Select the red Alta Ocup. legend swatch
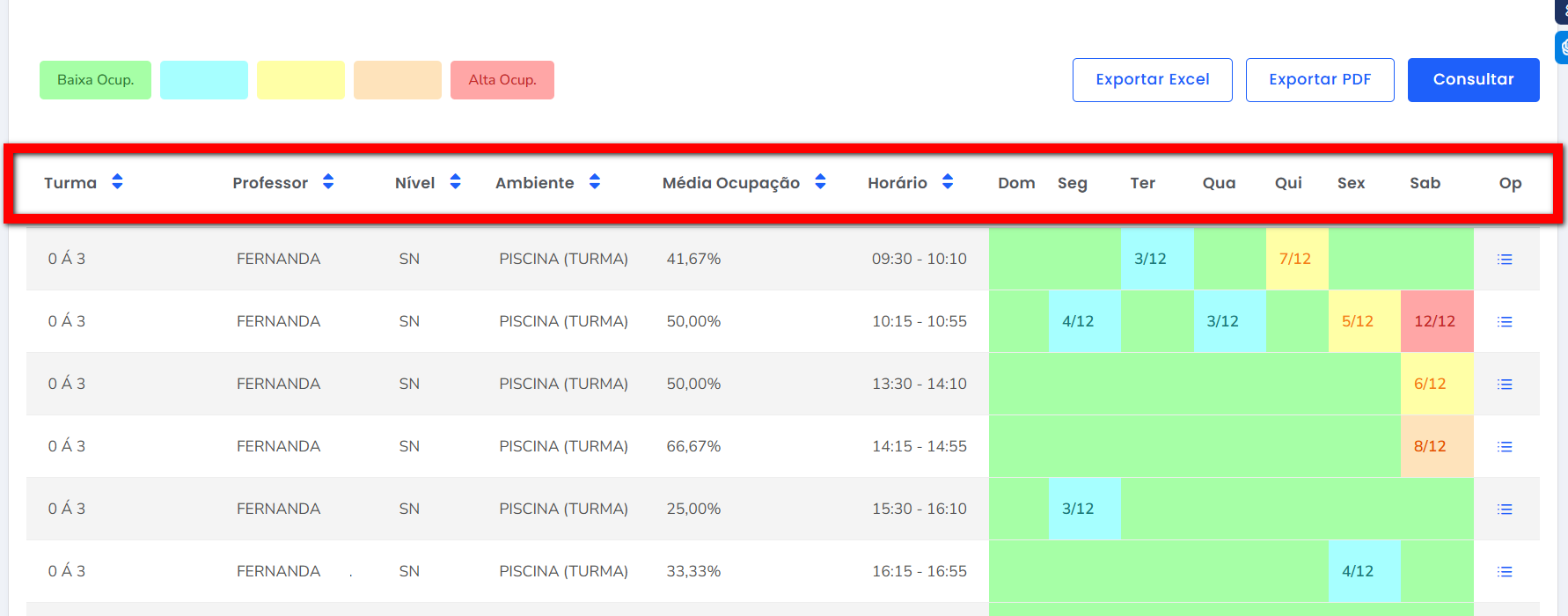 (x=502, y=80)
